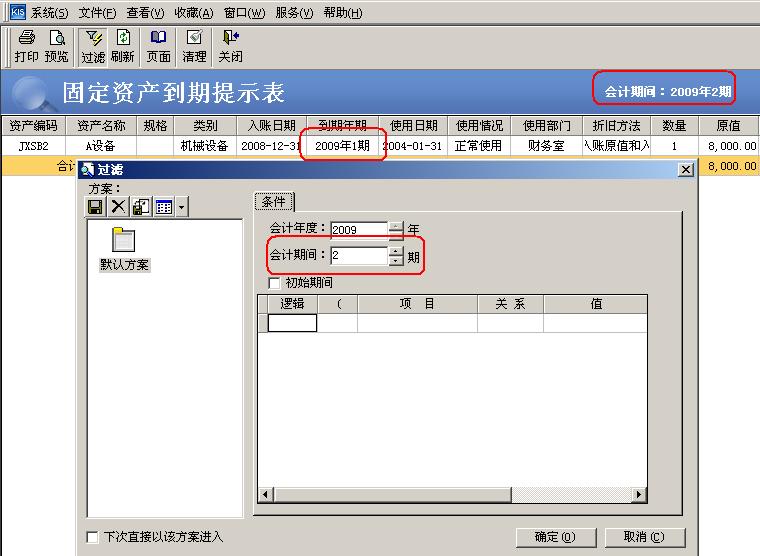The width and height of the screenshot is (760, 556).
Task: Click the 2009年1期 expiry period cell
Action: 343,146
